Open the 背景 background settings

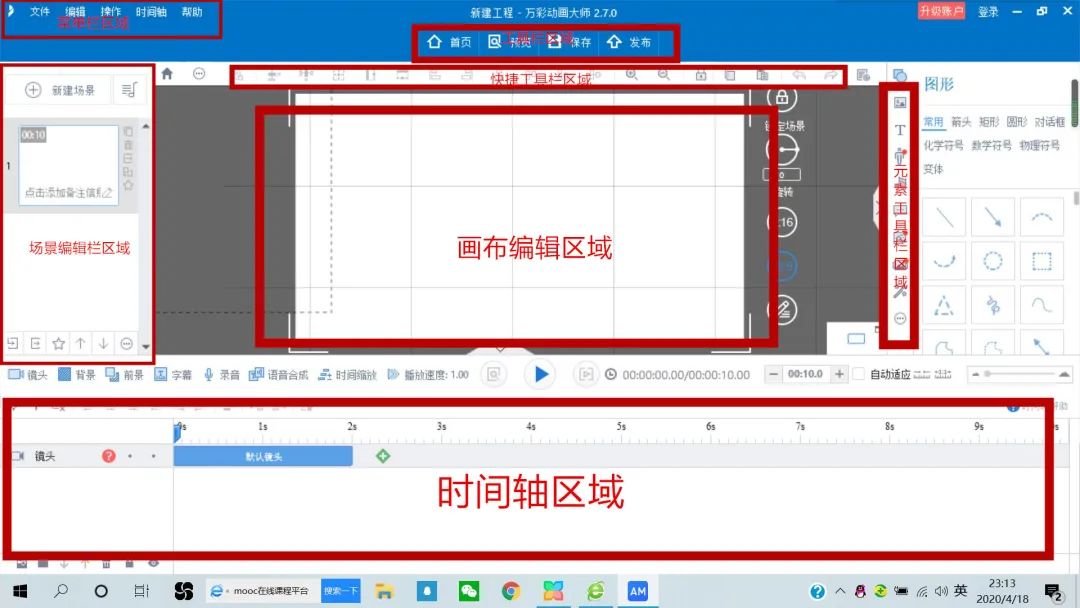76,374
